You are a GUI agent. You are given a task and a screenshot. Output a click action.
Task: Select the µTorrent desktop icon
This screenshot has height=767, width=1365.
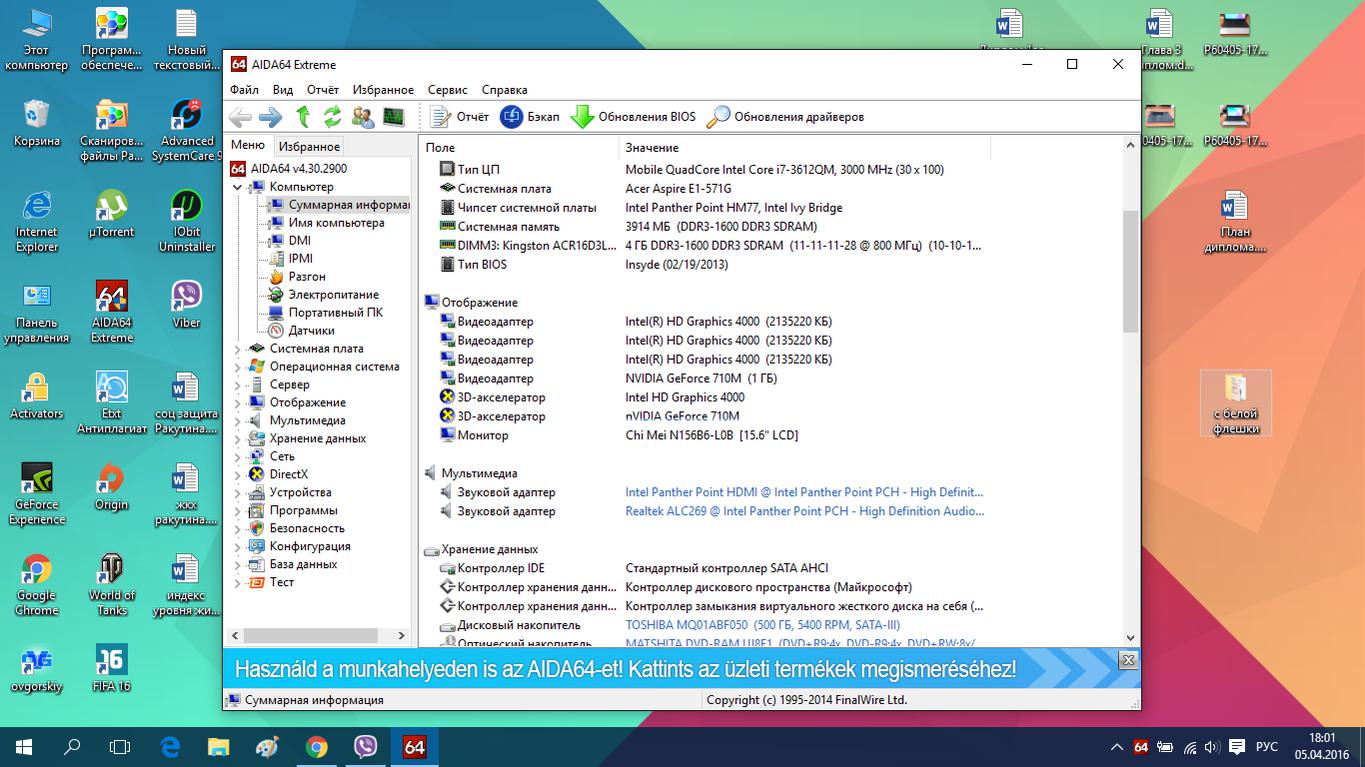pyautogui.click(x=112, y=215)
